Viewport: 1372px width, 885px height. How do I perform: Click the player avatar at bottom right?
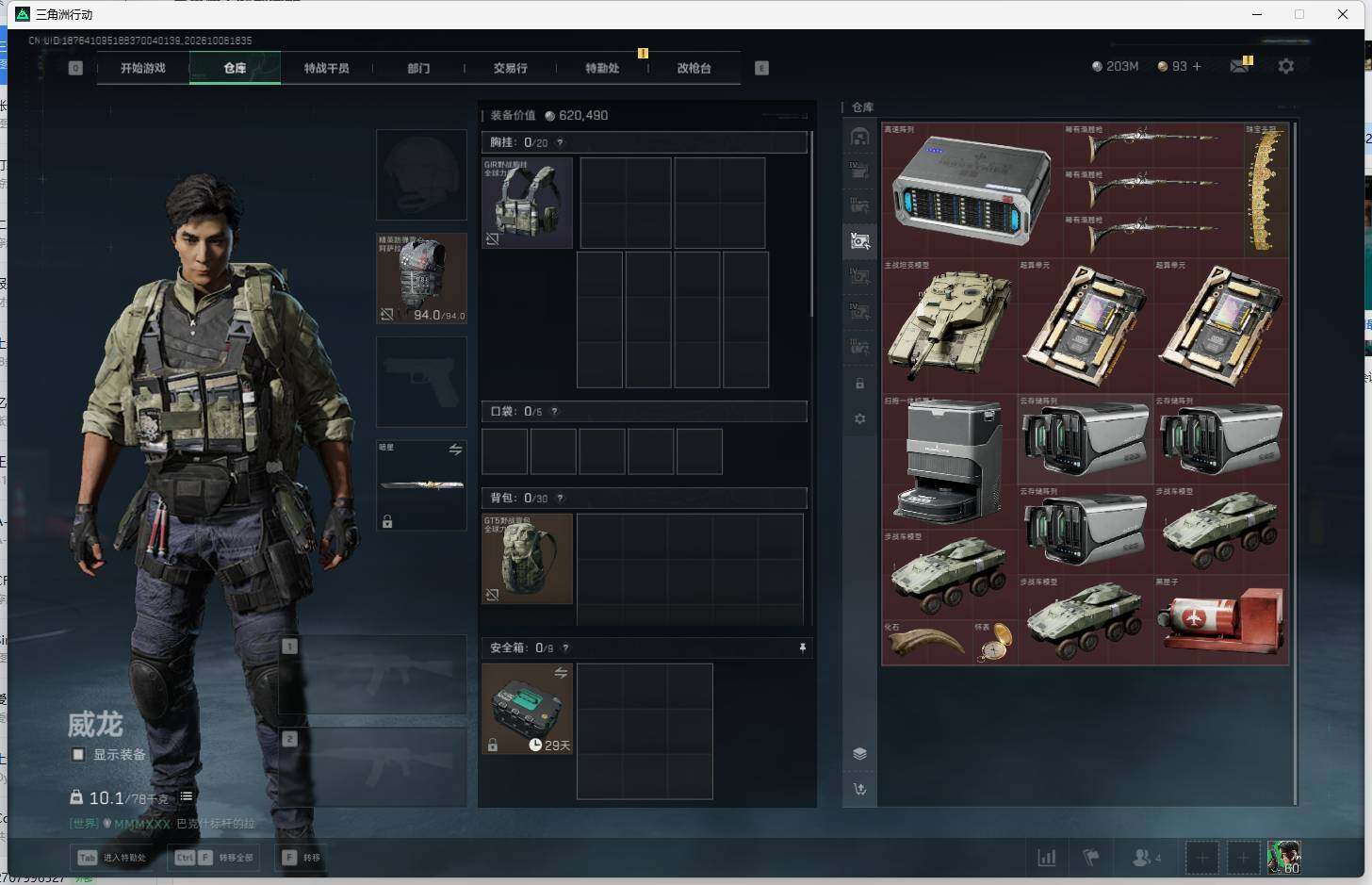pyautogui.click(x=1283, y=857)
